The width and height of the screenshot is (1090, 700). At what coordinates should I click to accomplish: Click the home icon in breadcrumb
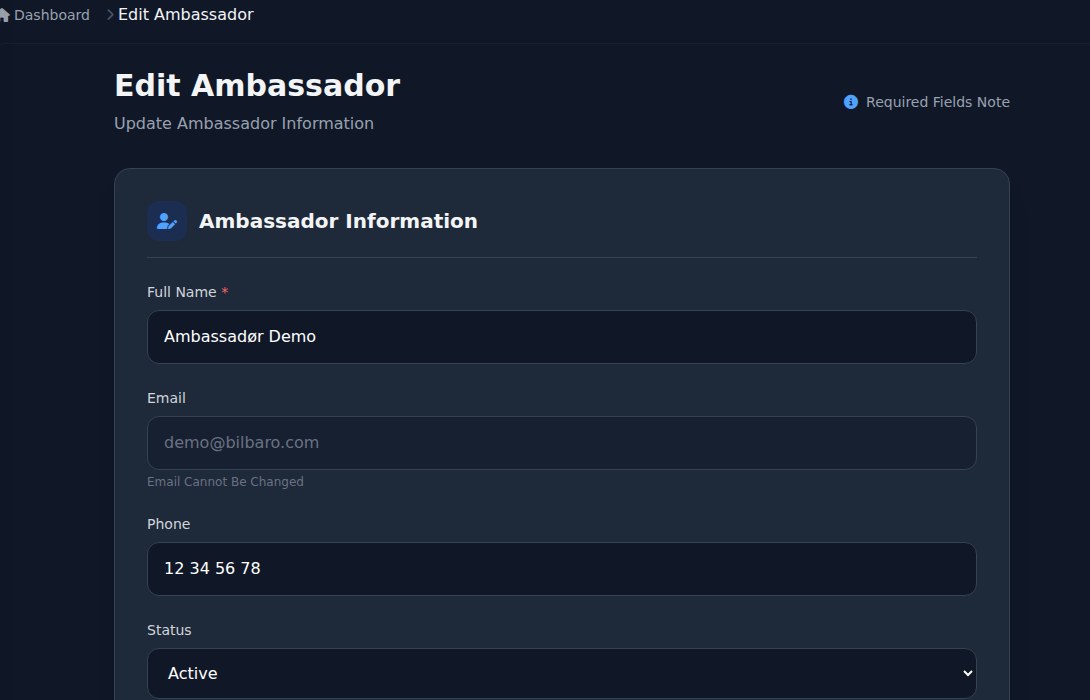click(x=3, y=15)
